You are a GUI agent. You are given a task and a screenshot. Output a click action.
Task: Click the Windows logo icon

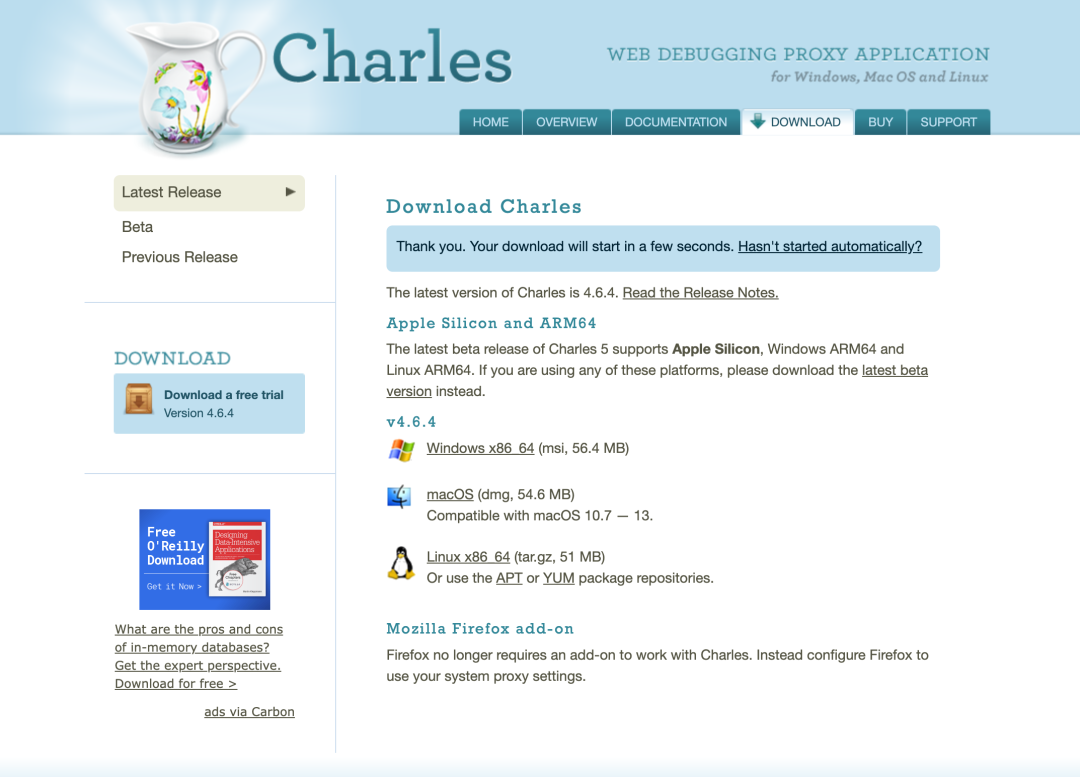point(401,450)
